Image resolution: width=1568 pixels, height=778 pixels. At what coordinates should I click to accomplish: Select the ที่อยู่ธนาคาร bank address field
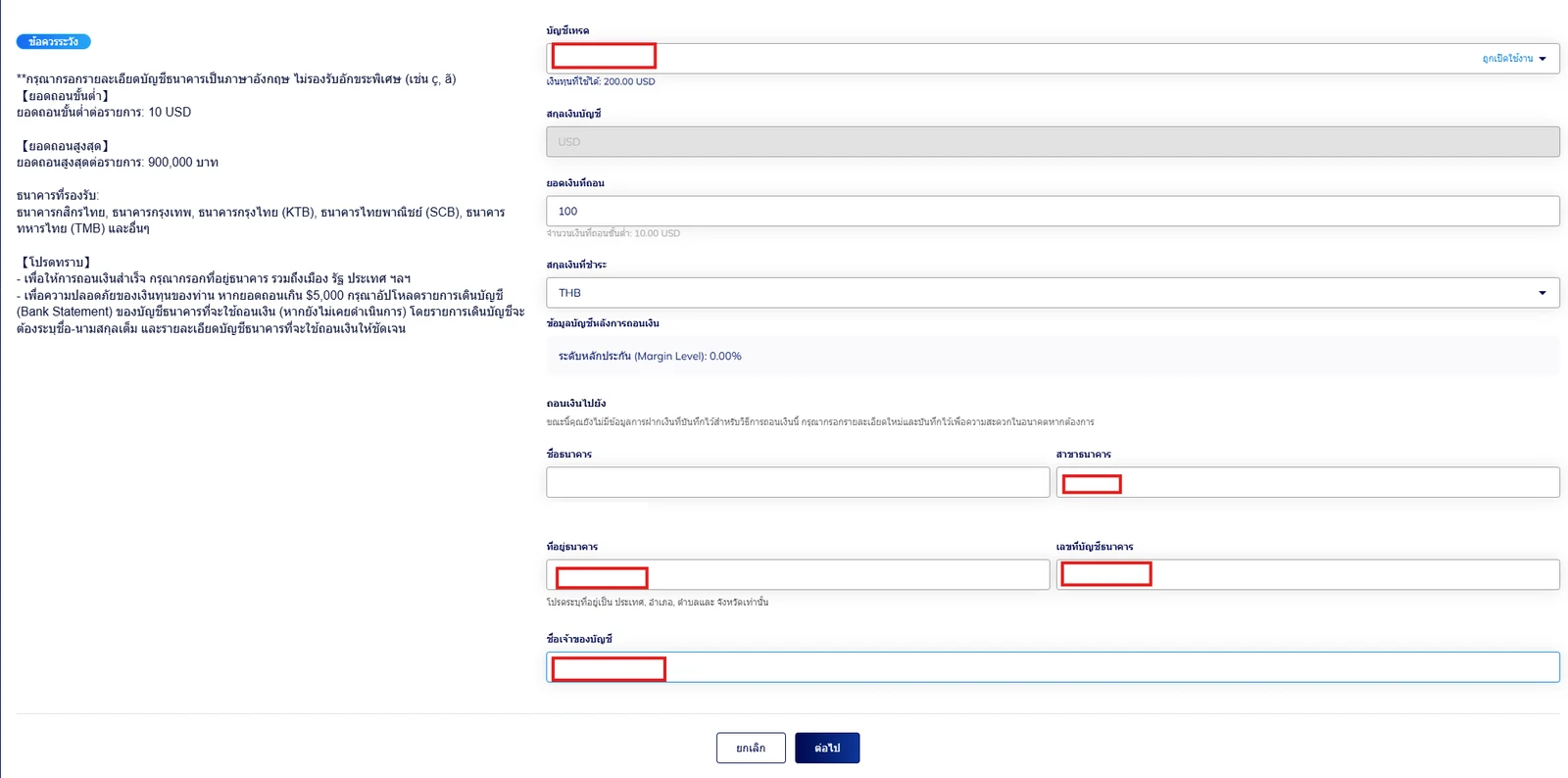click(x=798, y=574)
